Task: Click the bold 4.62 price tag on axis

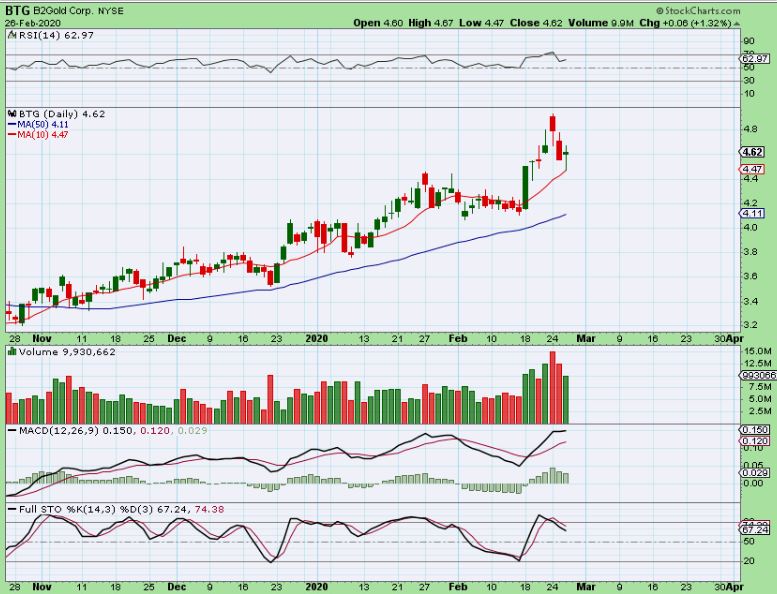Action: 753,152
